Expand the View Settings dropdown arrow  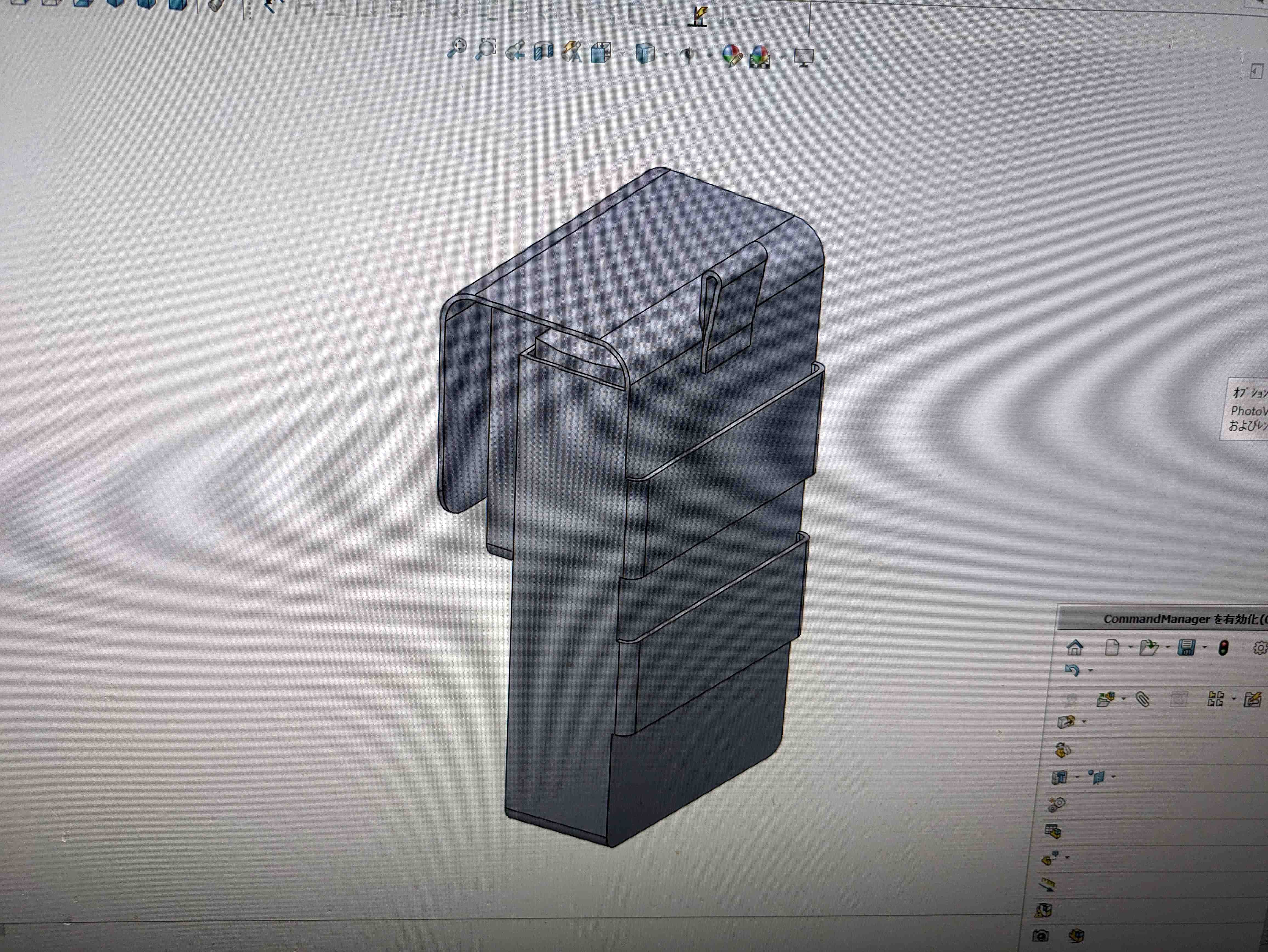pos(825,58)
